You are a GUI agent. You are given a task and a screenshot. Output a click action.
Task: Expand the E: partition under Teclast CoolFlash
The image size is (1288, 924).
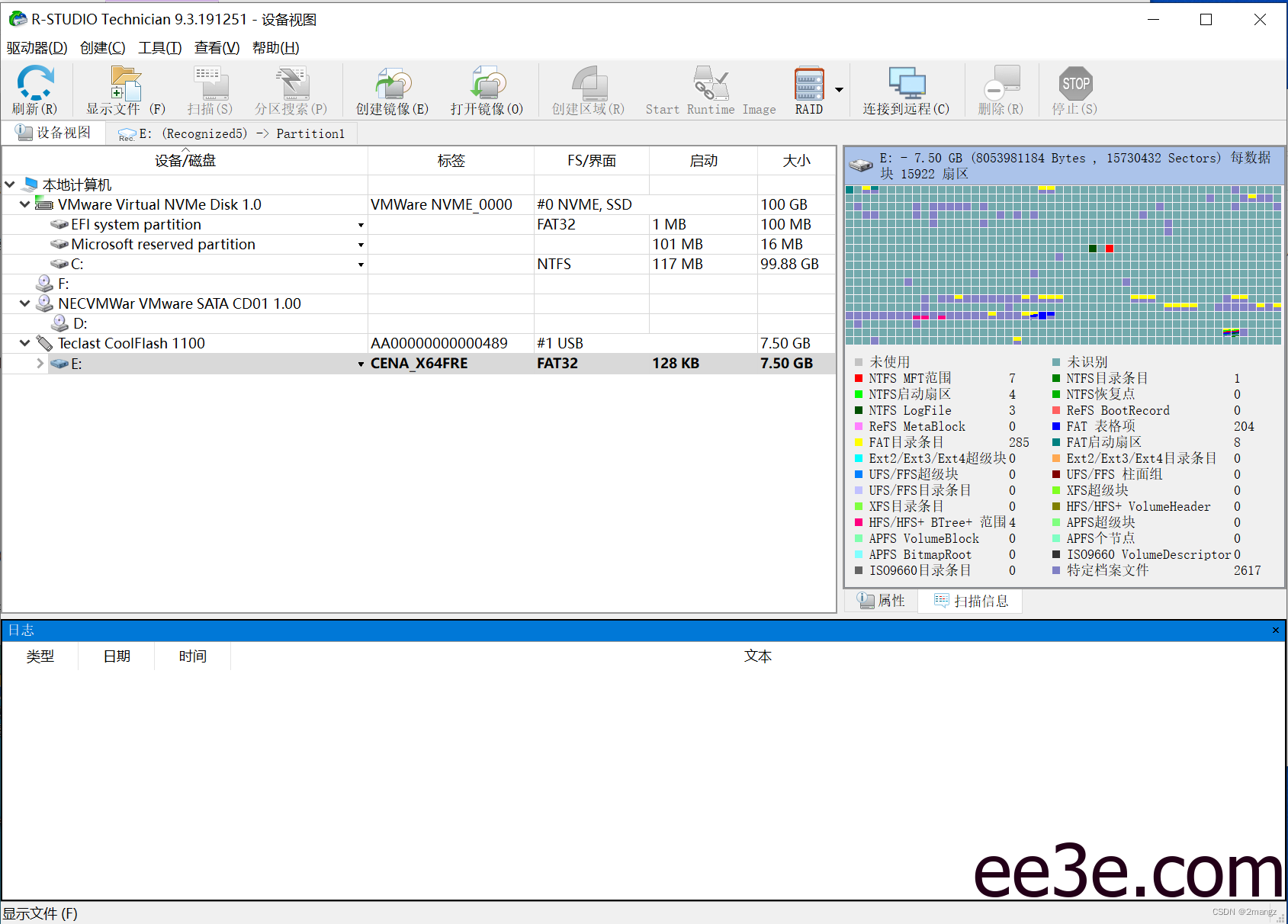pos(39,364)
